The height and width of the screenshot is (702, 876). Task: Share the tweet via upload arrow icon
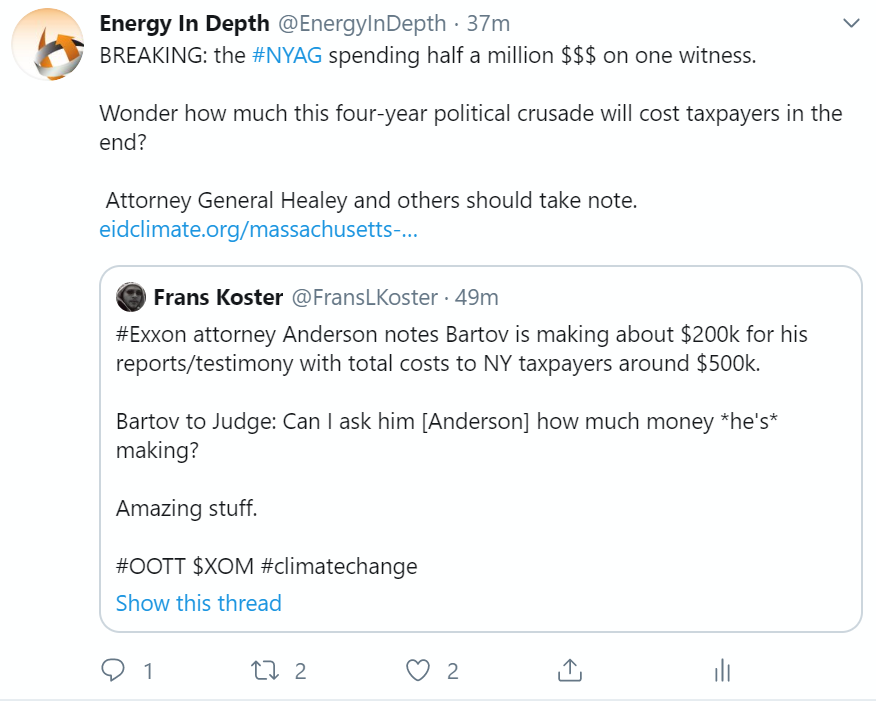[x=570, y=670]
